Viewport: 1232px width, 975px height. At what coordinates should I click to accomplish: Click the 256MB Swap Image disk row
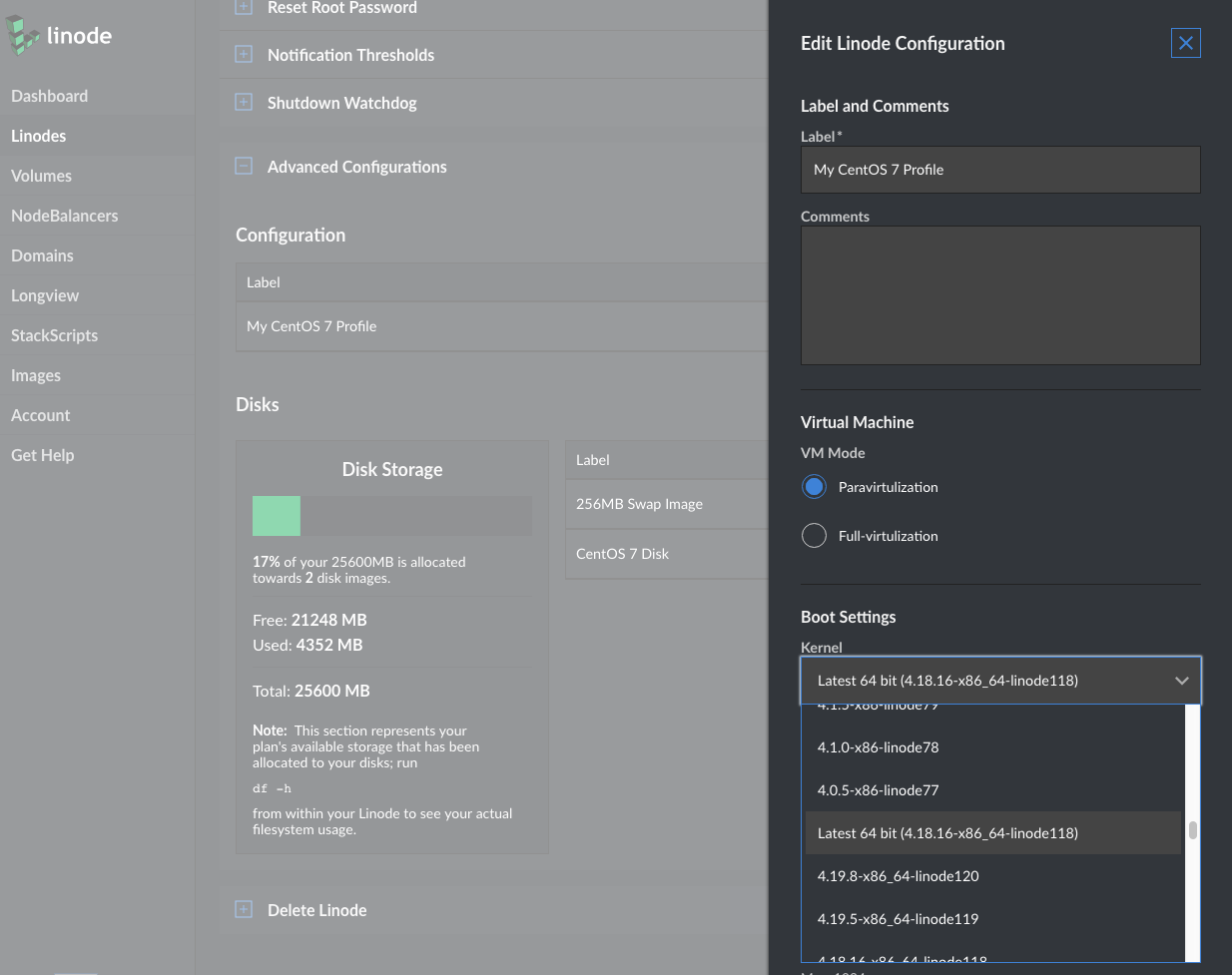tap(666, 504)
